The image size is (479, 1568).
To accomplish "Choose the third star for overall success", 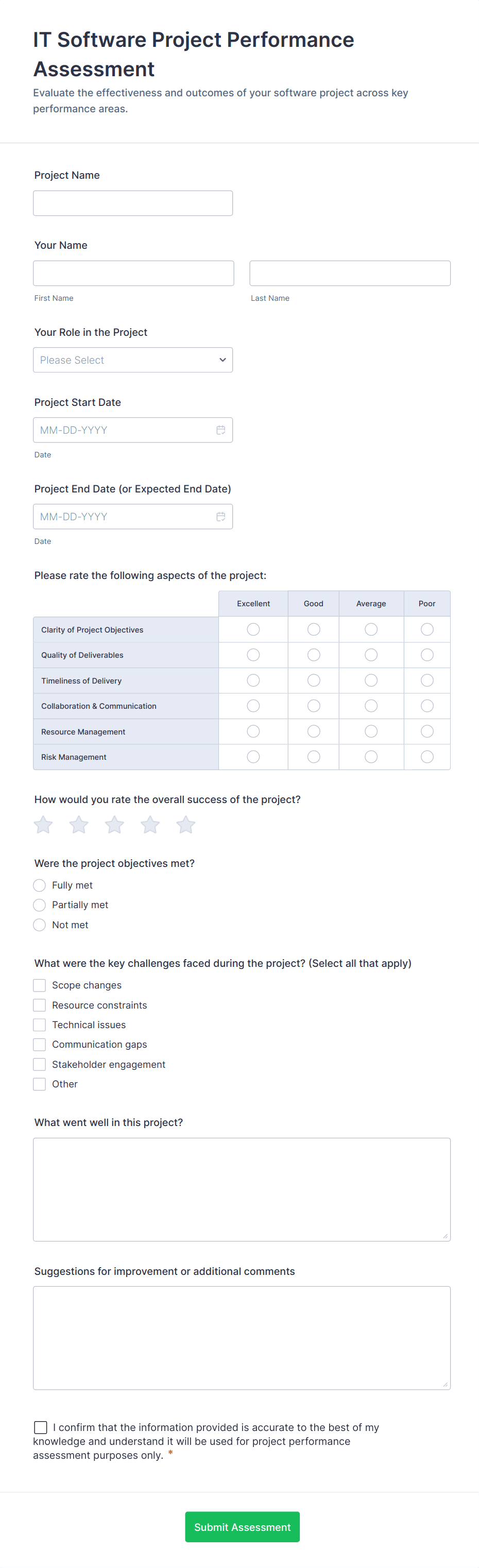I will [114, 825].
